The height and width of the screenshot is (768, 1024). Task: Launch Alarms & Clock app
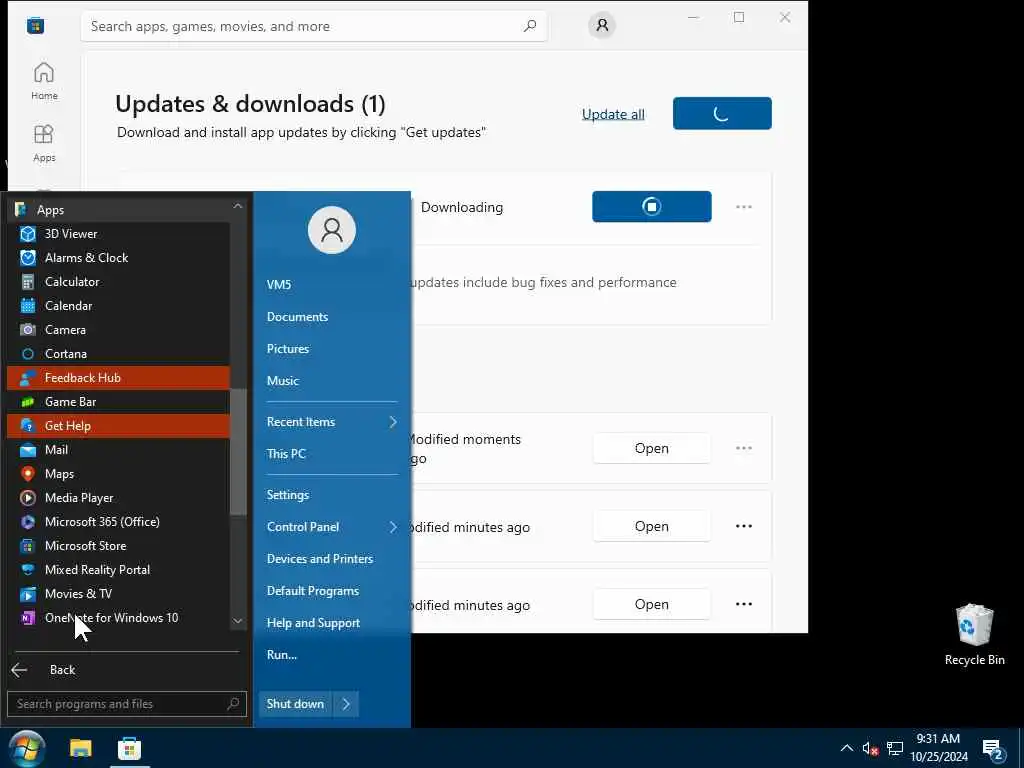click(x=118, y=258)
